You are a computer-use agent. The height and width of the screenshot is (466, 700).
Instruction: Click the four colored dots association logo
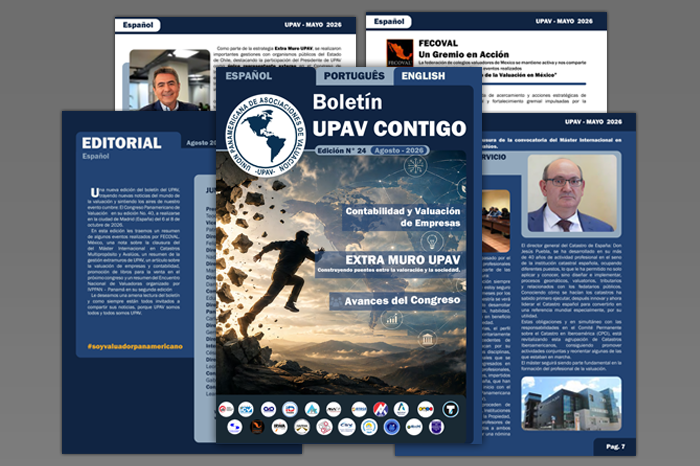[x=425, y=409]
